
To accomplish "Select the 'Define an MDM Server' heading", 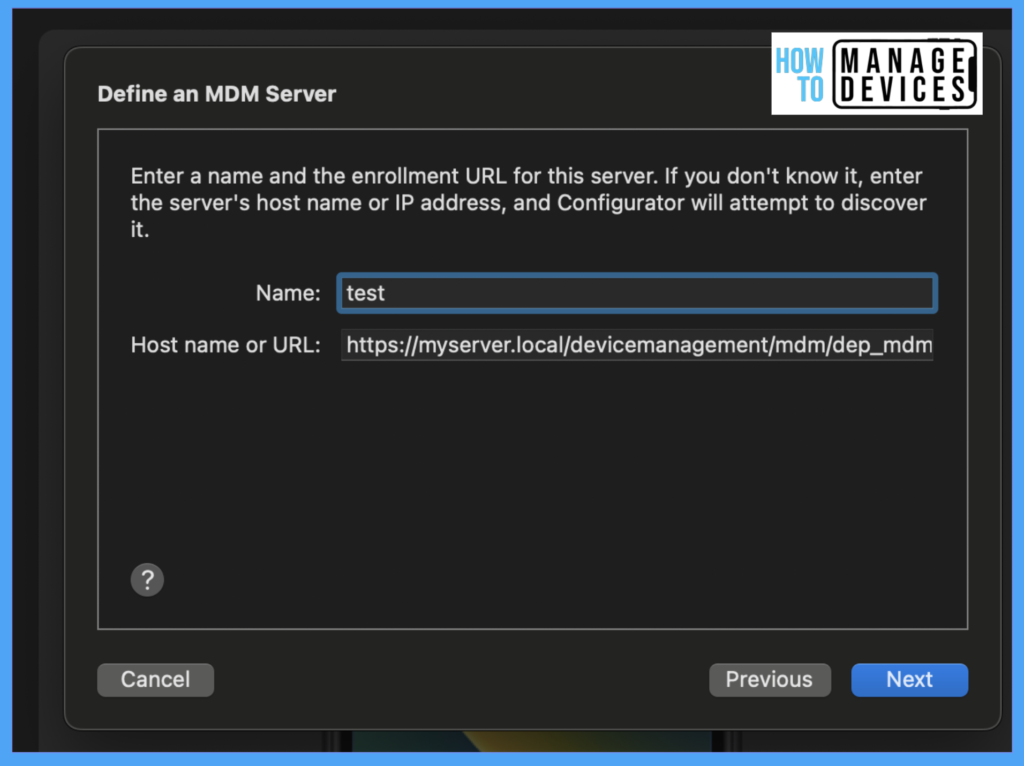I will 217,94.
